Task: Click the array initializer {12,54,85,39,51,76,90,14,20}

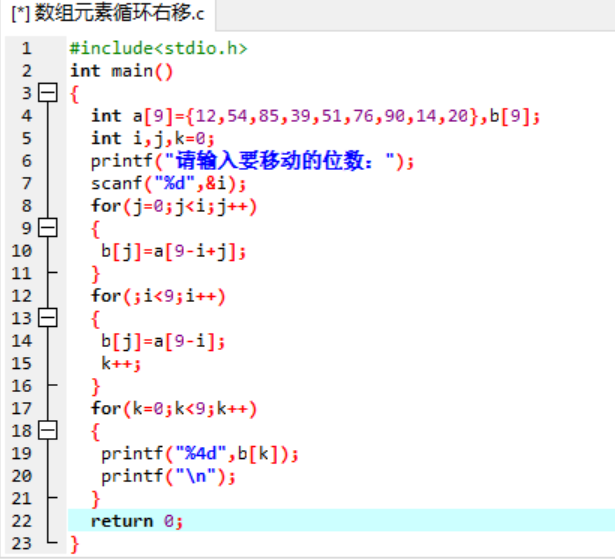Action: coord(333,117)
